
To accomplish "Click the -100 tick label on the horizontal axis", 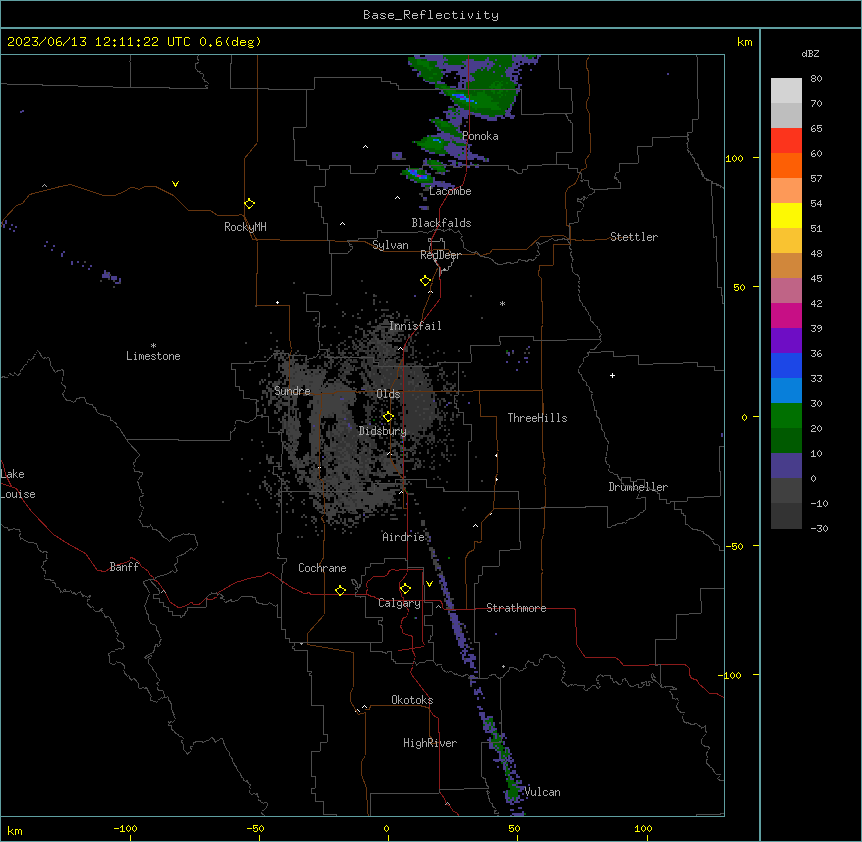I will tap(125, 828).
